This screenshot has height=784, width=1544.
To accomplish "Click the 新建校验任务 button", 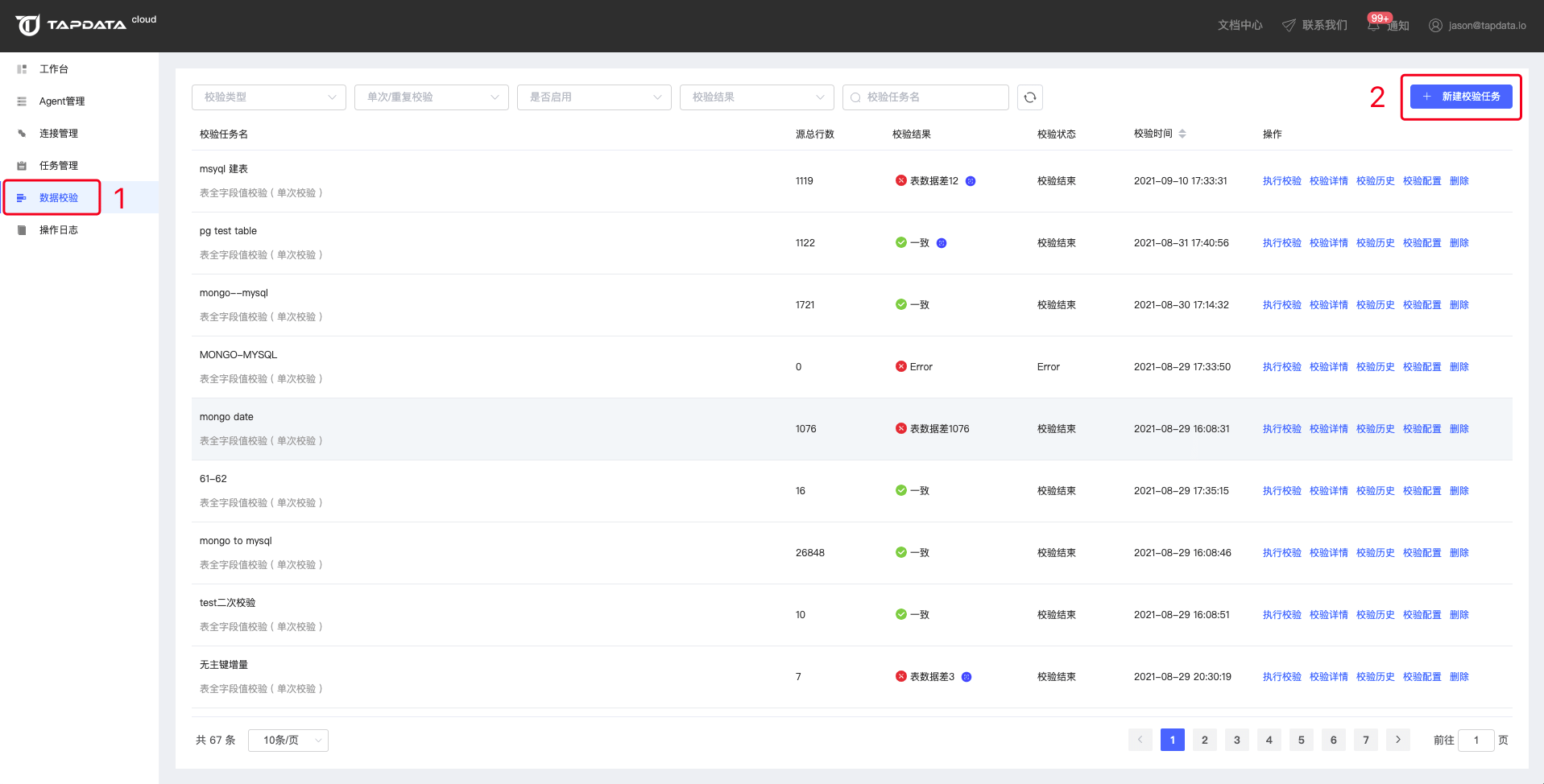I will (1461, 97).
